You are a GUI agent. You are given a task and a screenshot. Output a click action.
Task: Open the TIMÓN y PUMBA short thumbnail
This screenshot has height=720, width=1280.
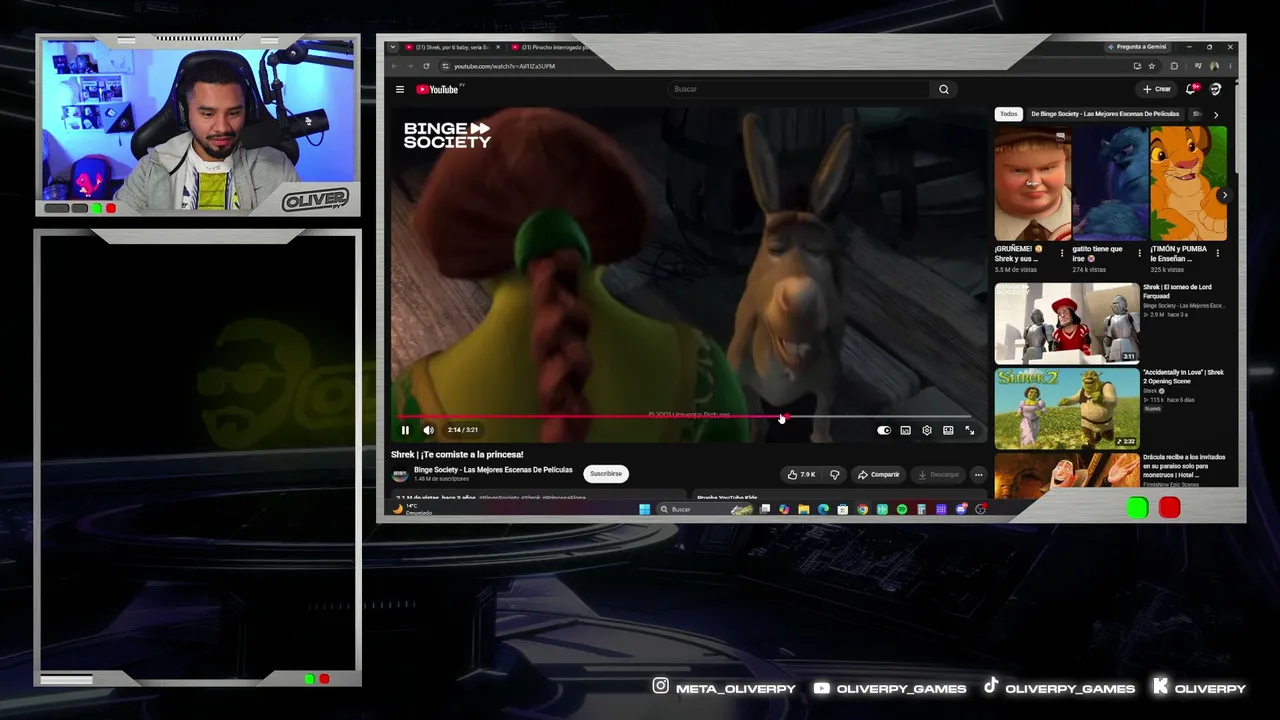1188,184
